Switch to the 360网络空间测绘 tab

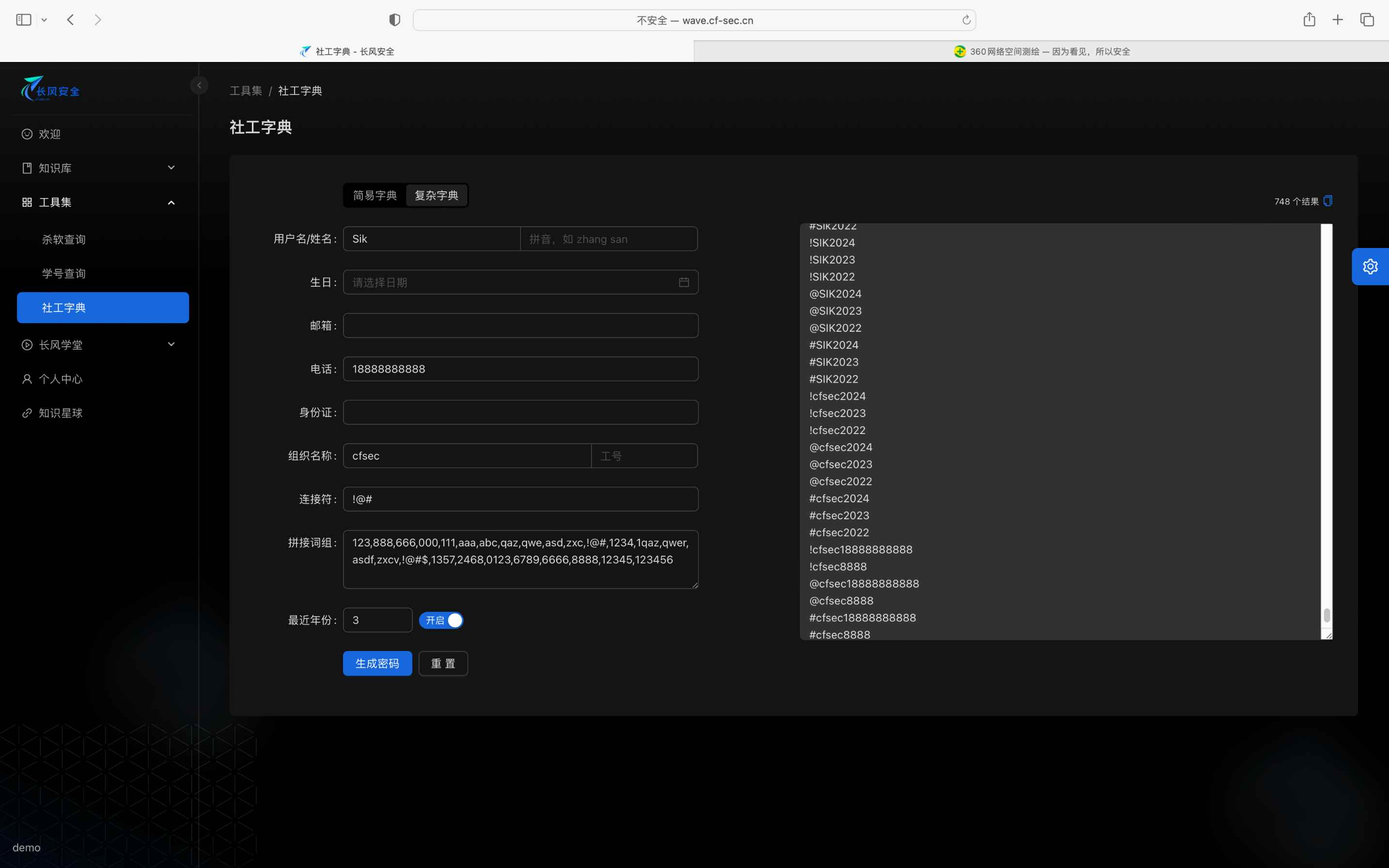(1041, 51)
